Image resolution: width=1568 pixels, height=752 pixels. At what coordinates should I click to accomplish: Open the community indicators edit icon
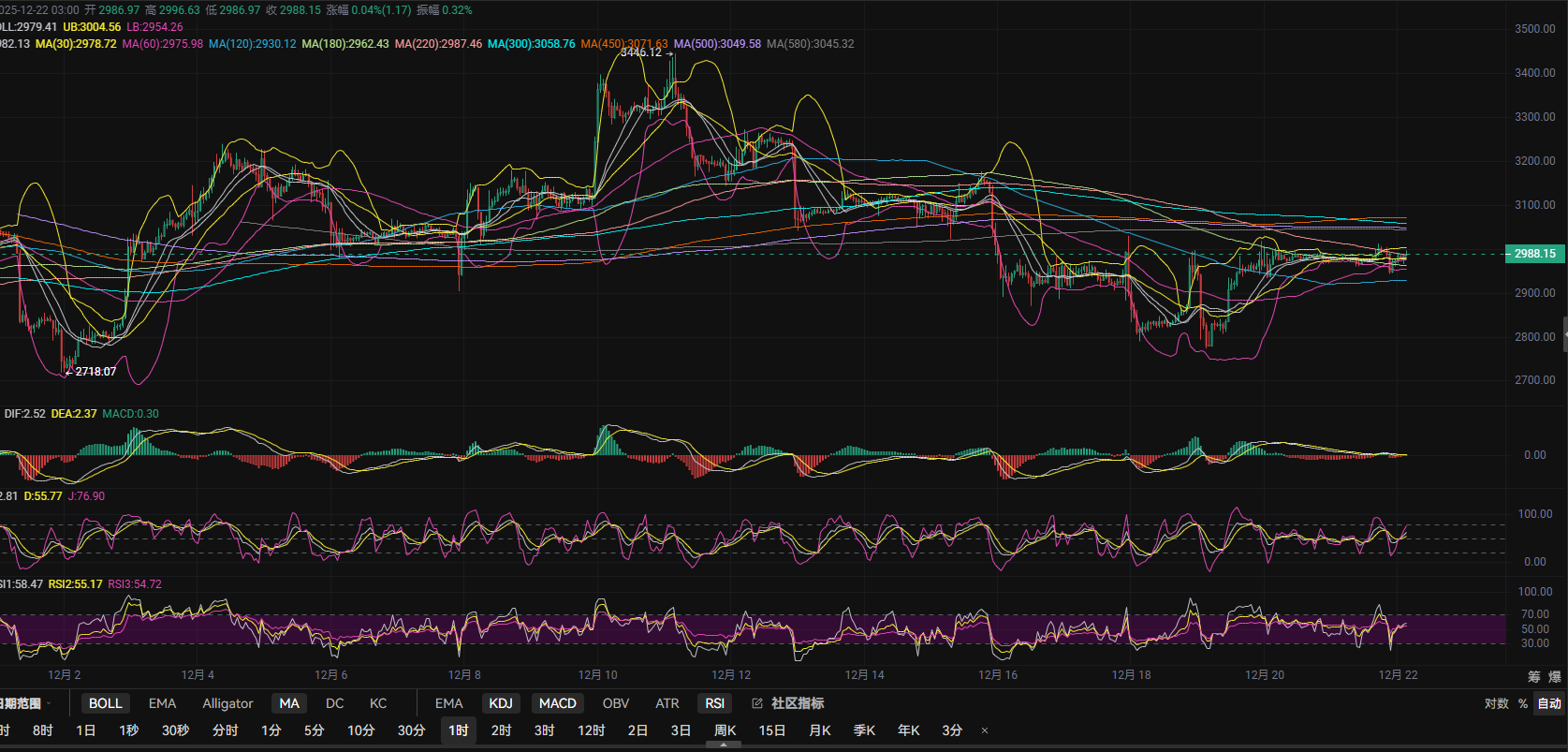[x=757, y=703]
